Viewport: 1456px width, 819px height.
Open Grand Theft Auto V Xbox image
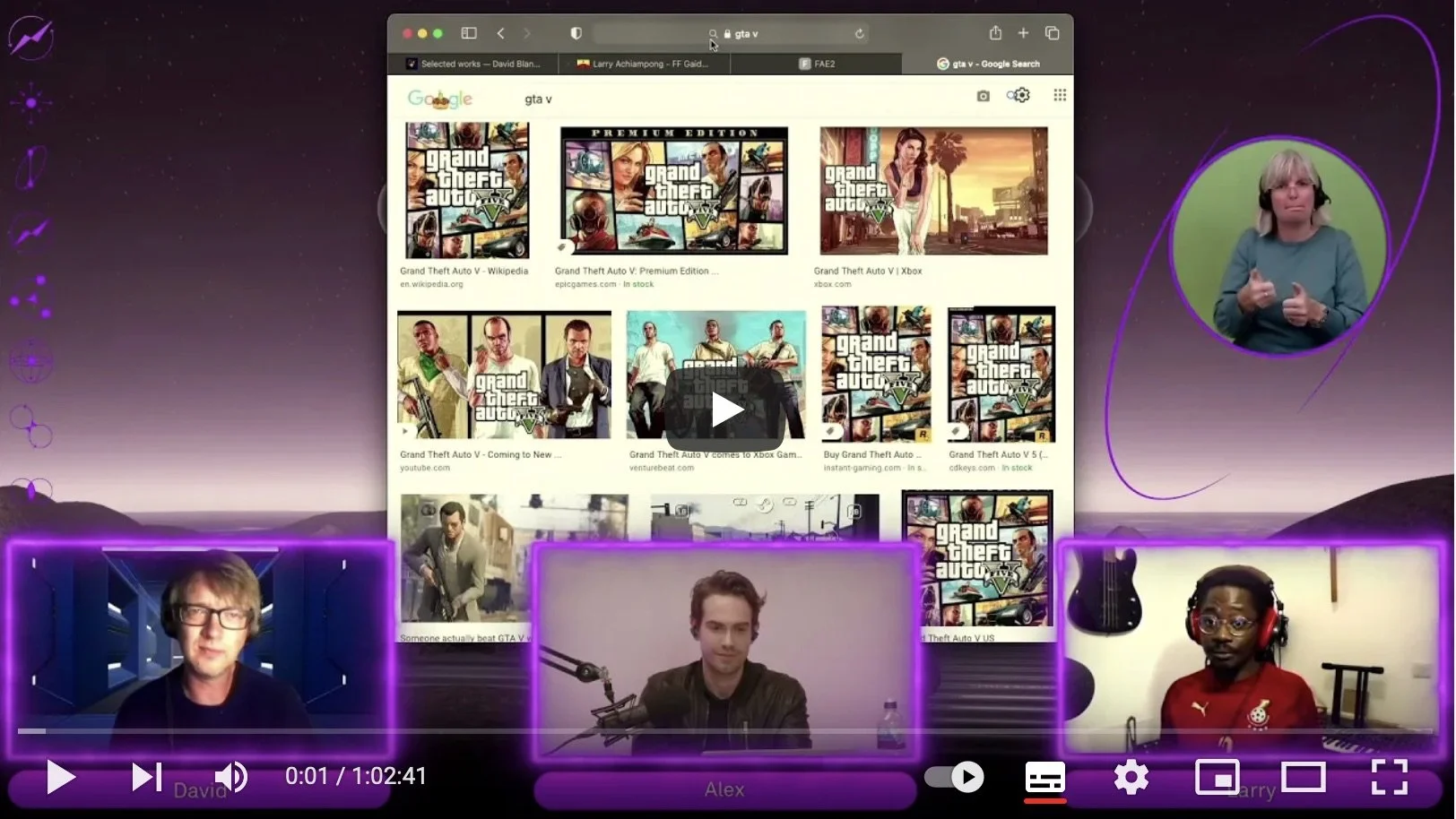[x=933, y=191]
